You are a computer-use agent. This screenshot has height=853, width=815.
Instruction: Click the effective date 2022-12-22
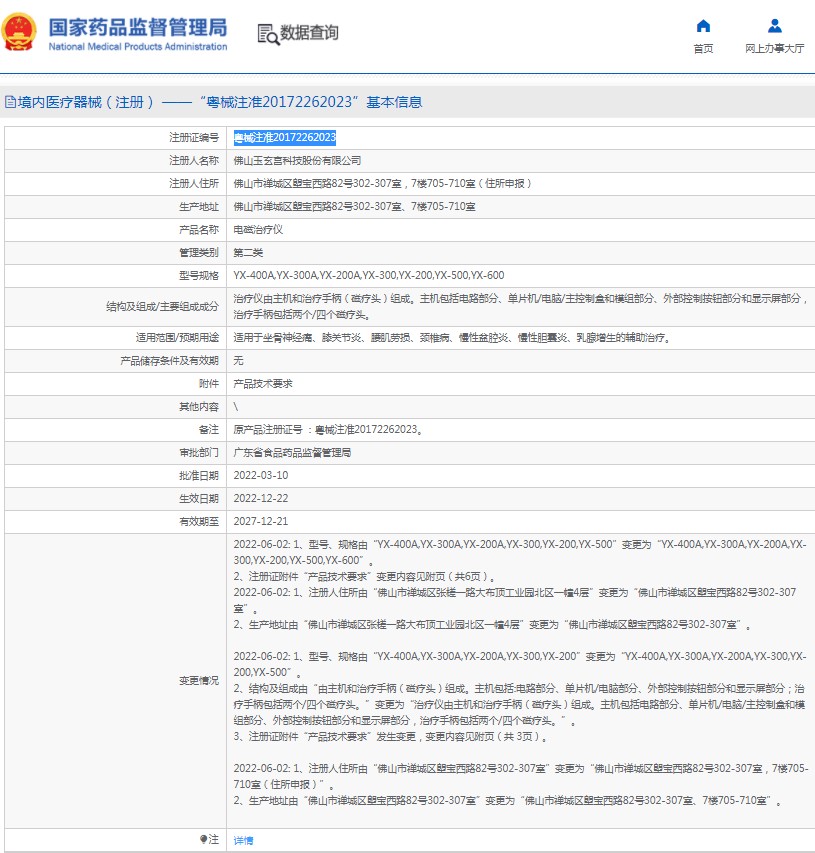[261, 498]
